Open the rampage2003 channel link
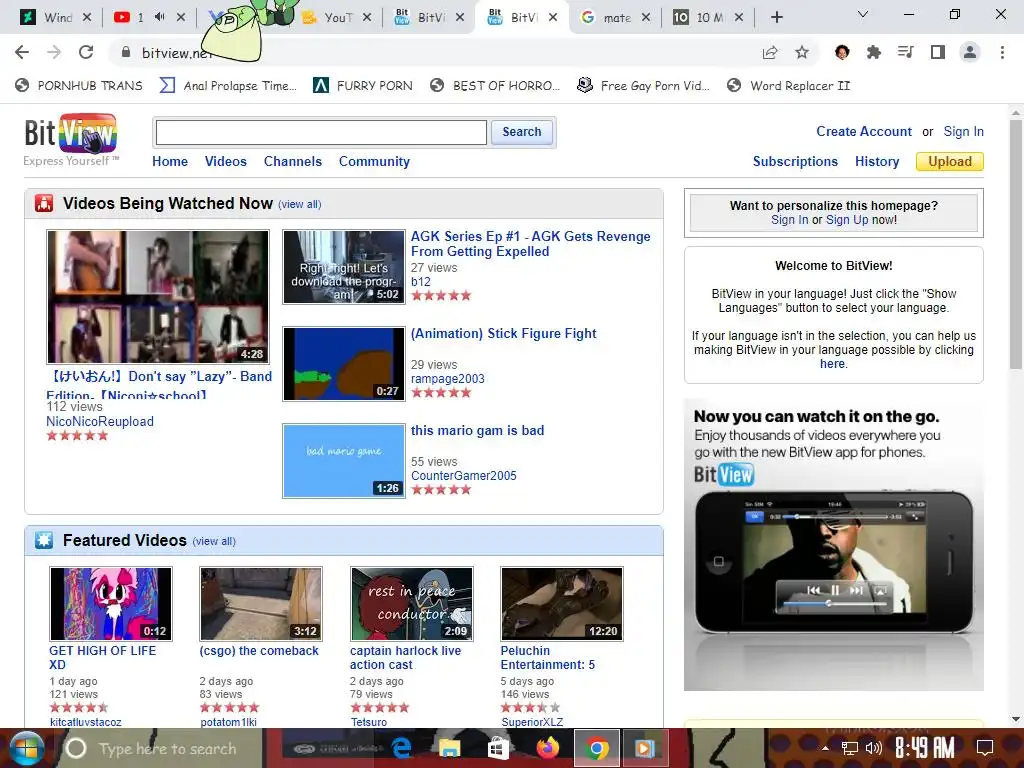This screenshot has width=1024, height=768. [447, 379]
